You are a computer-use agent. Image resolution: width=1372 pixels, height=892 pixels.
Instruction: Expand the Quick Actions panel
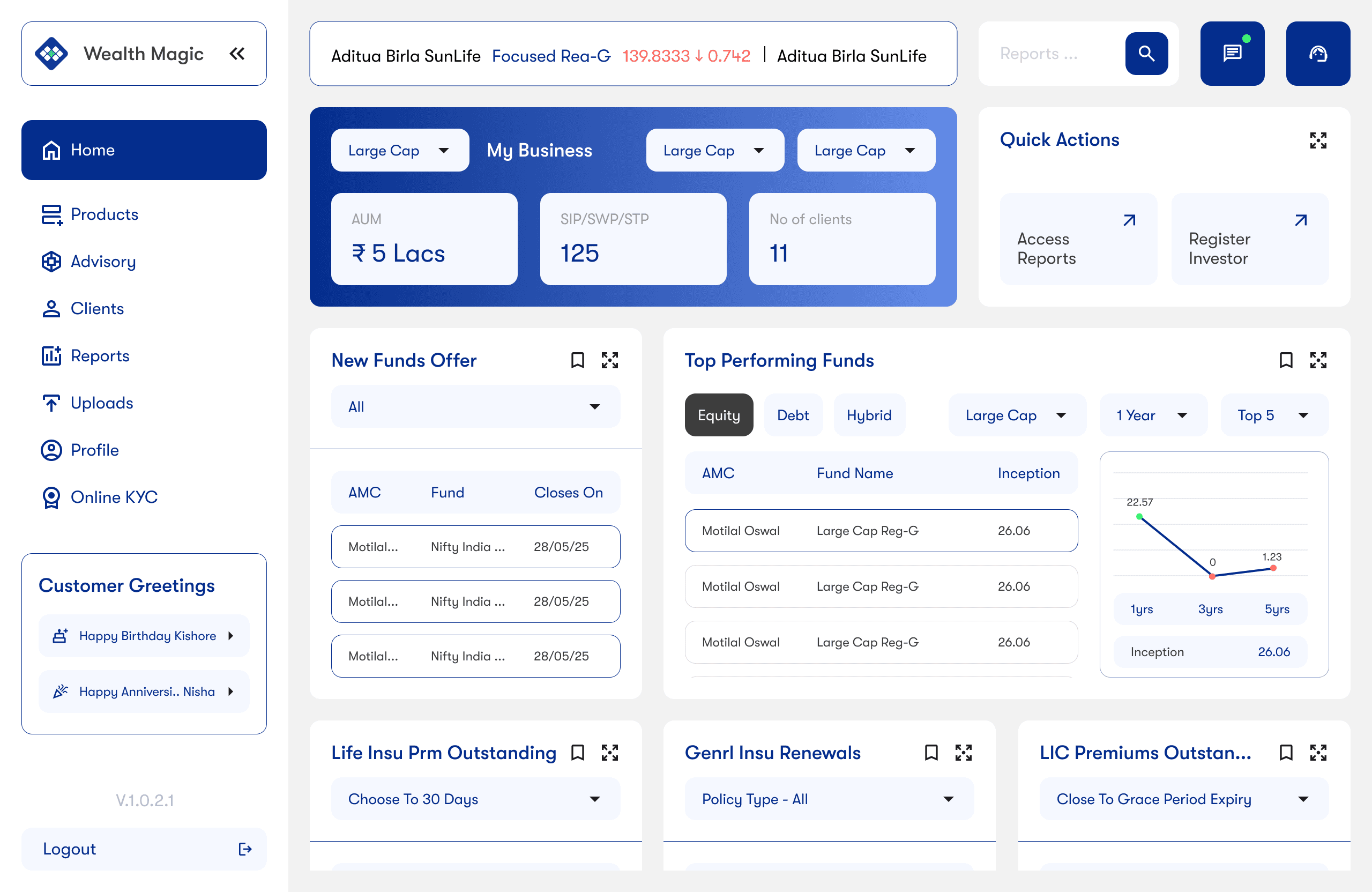(1318, 140)
